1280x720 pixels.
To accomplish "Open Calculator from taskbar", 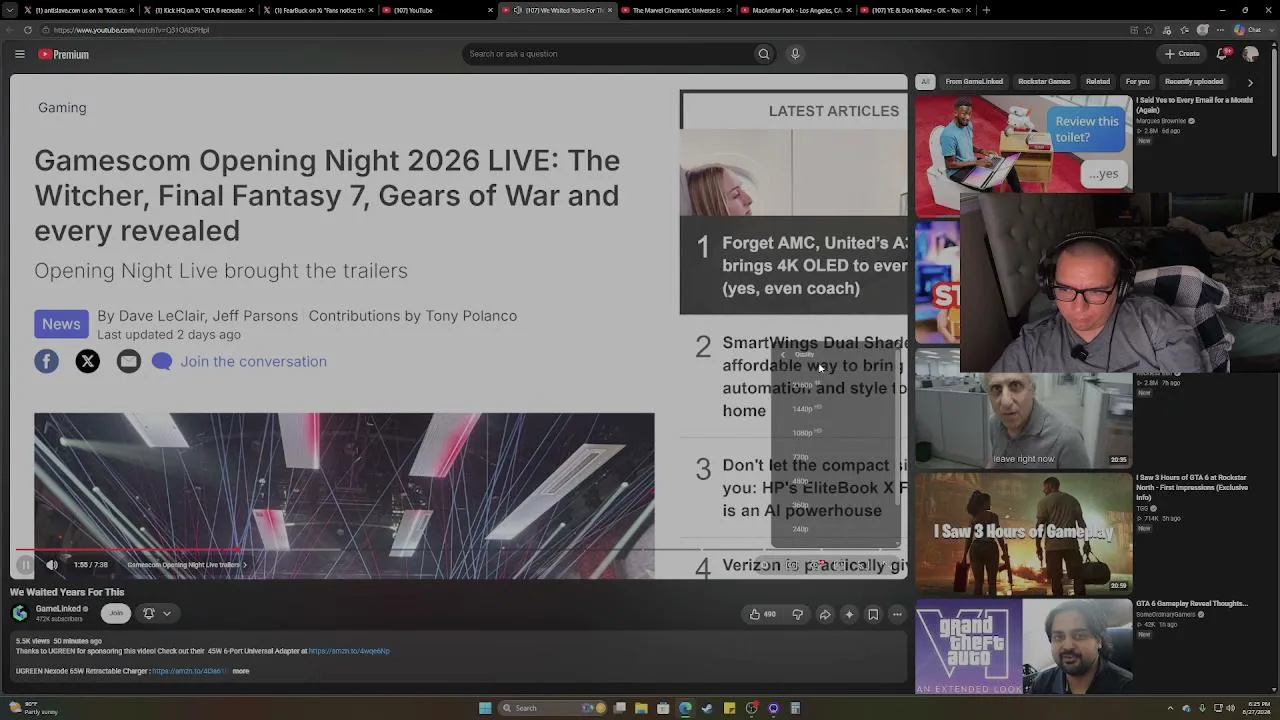I will click(795, 708).
